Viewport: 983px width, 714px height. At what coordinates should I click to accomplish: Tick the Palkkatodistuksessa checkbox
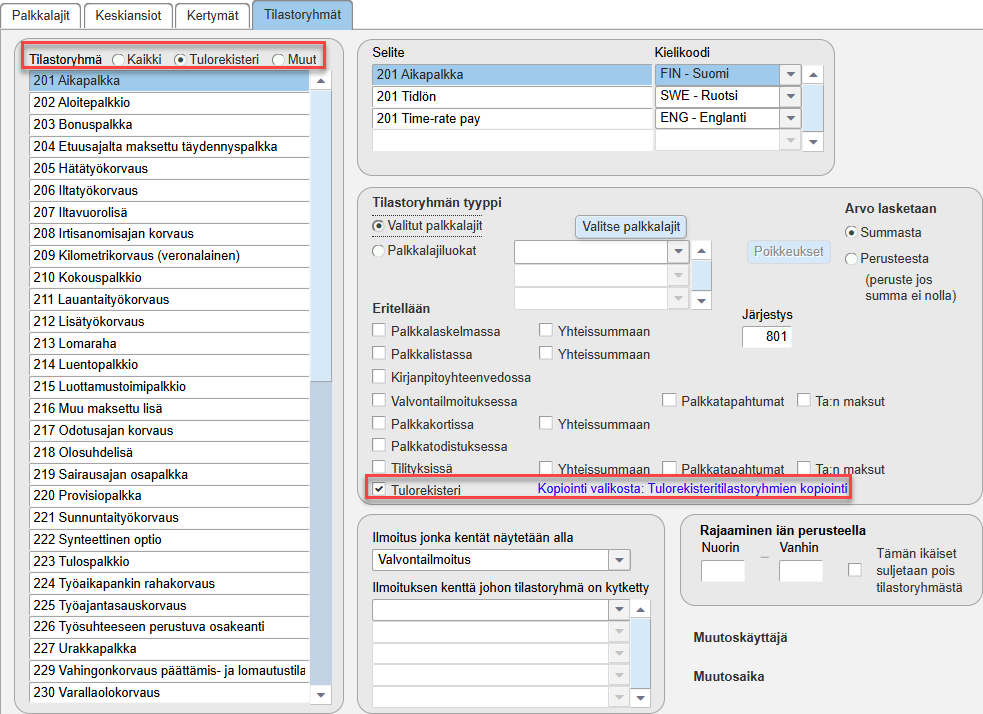pyautogui.click(x=379, y=445)
